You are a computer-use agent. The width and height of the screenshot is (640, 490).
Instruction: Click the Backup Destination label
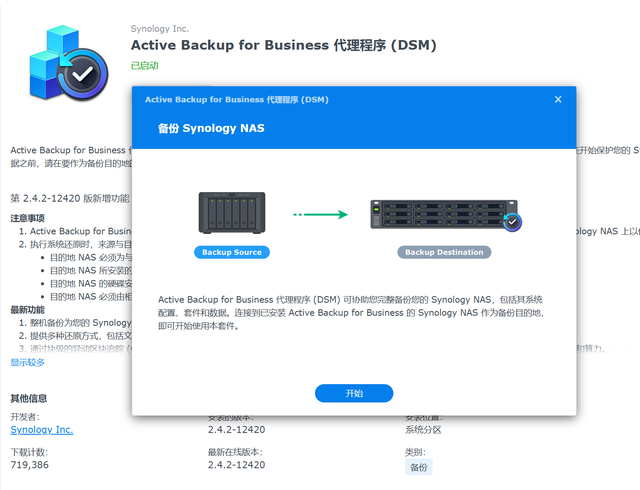pyautogui.click(x=444, y=252)
